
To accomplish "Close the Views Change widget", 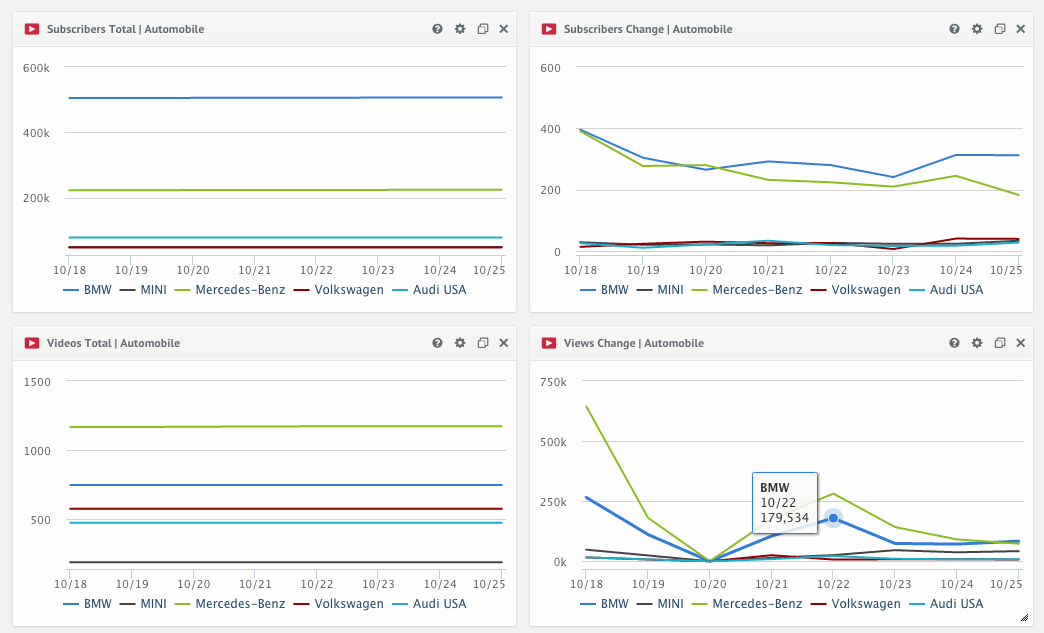I will coord(1021,343).
